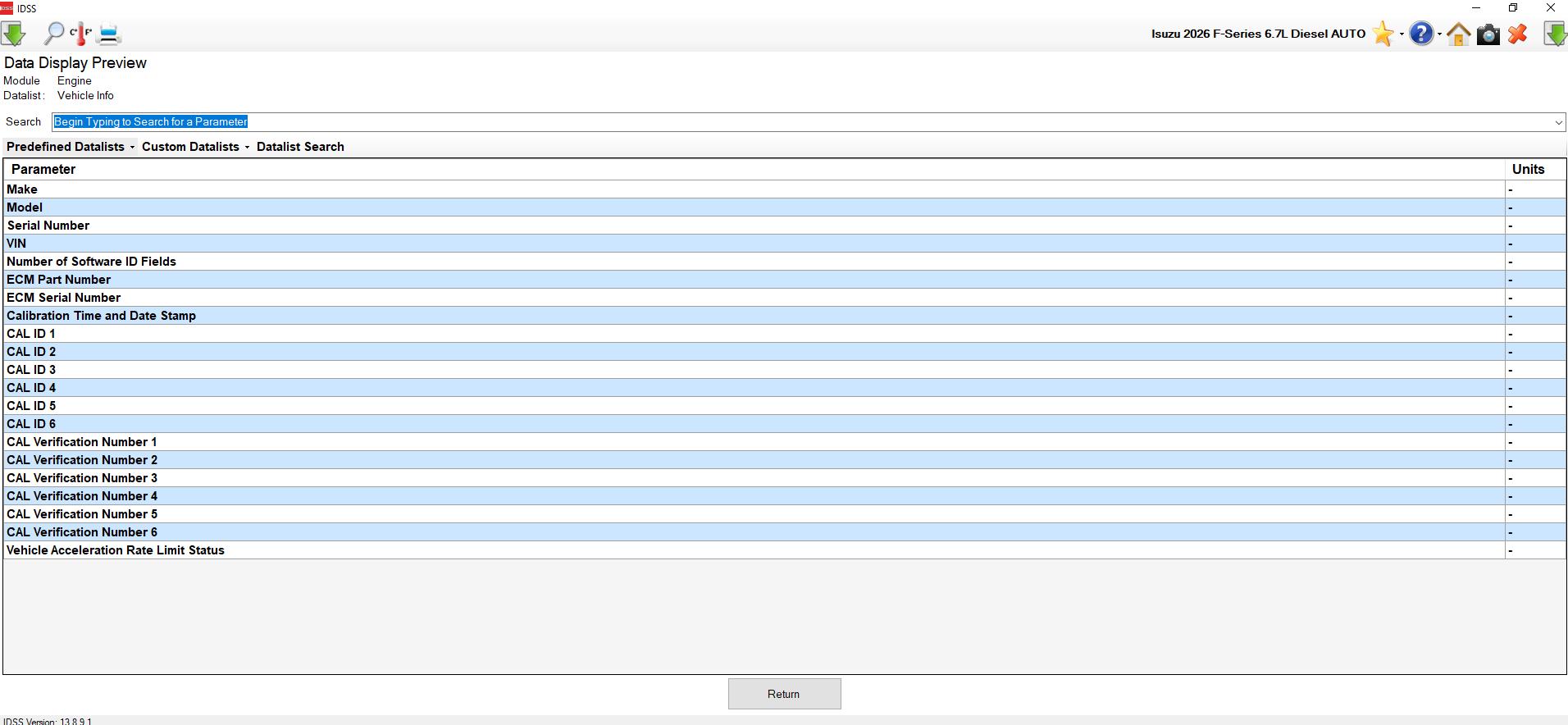This screenshot has width=1568, height=725.
Task: Open the magnifying glass search tool
Action: pos(53,34)
